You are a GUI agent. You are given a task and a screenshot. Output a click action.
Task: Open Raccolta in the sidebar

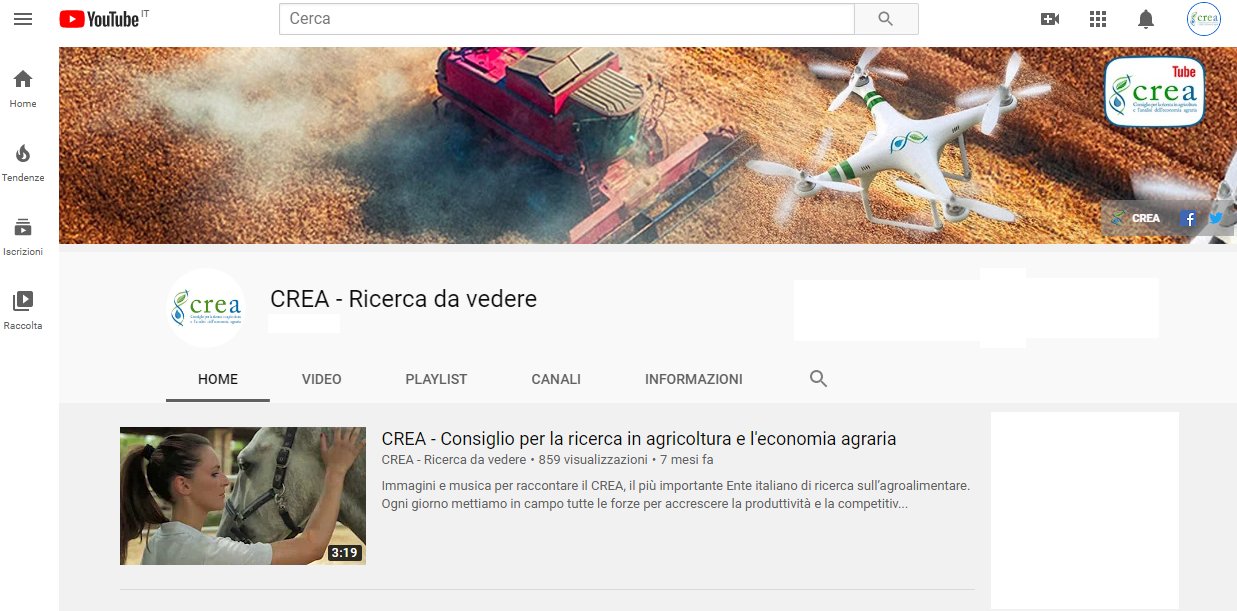[23, 309]
